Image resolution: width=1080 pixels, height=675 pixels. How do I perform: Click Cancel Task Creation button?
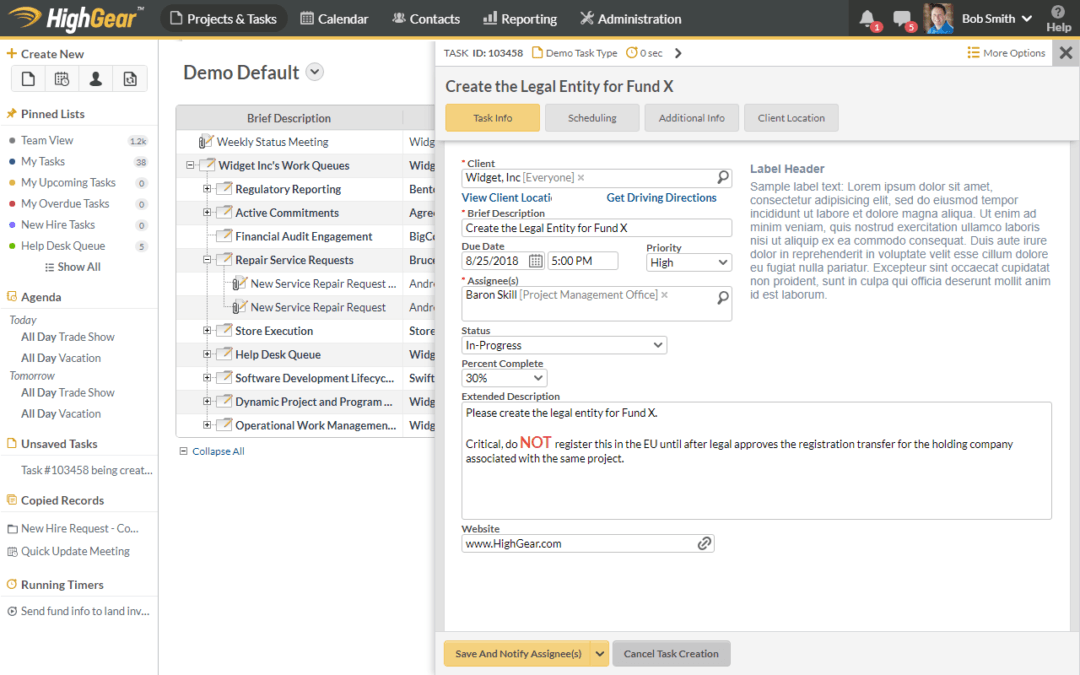coord(671,653)
